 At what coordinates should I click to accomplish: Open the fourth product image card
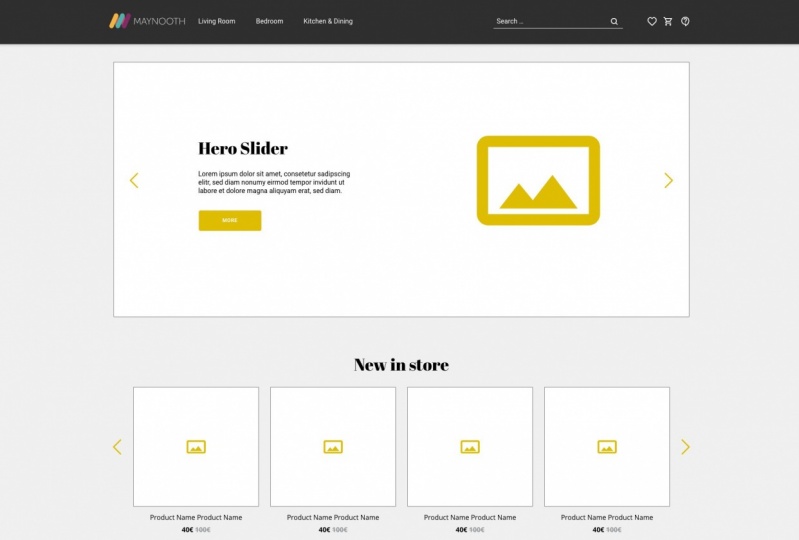pos(607,447)
